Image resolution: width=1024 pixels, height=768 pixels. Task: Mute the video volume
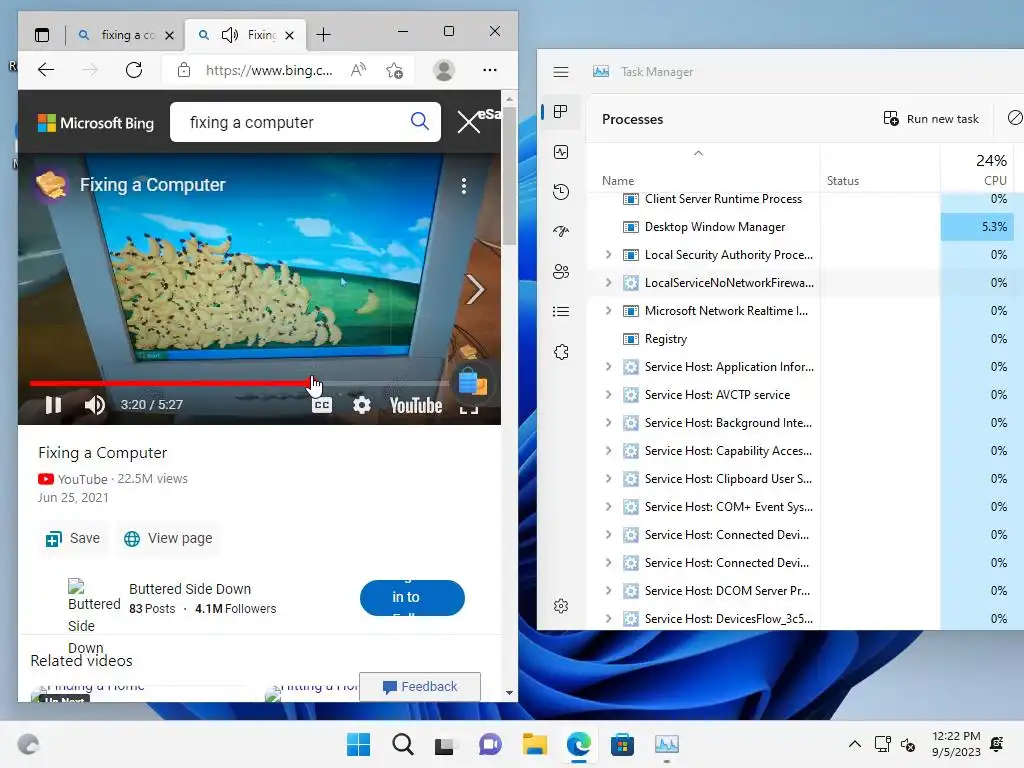tap(95, 406)
